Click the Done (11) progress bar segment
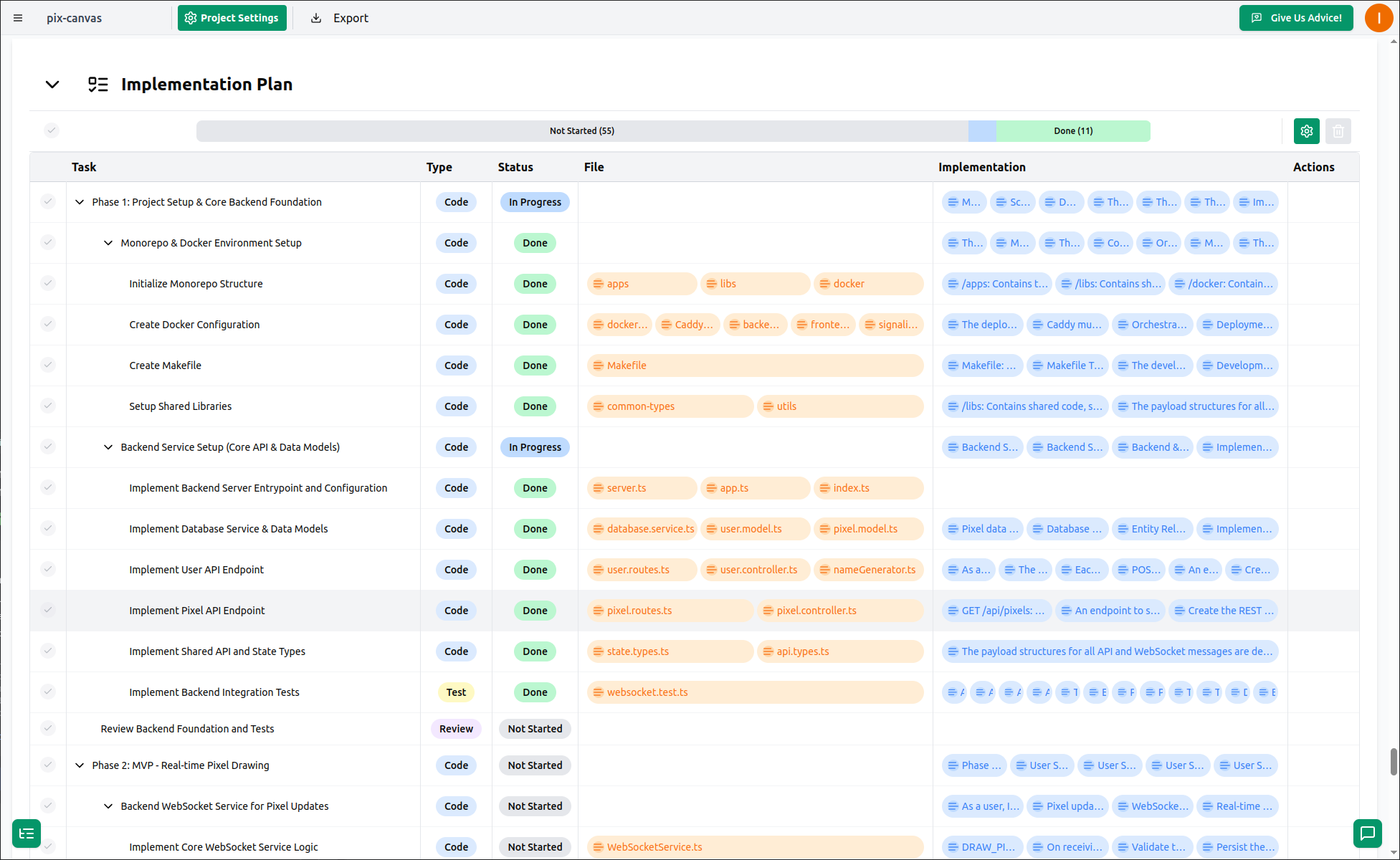Image resolution: width=1400 pixels, height=860 pixels. click(x=1072, y=130)
